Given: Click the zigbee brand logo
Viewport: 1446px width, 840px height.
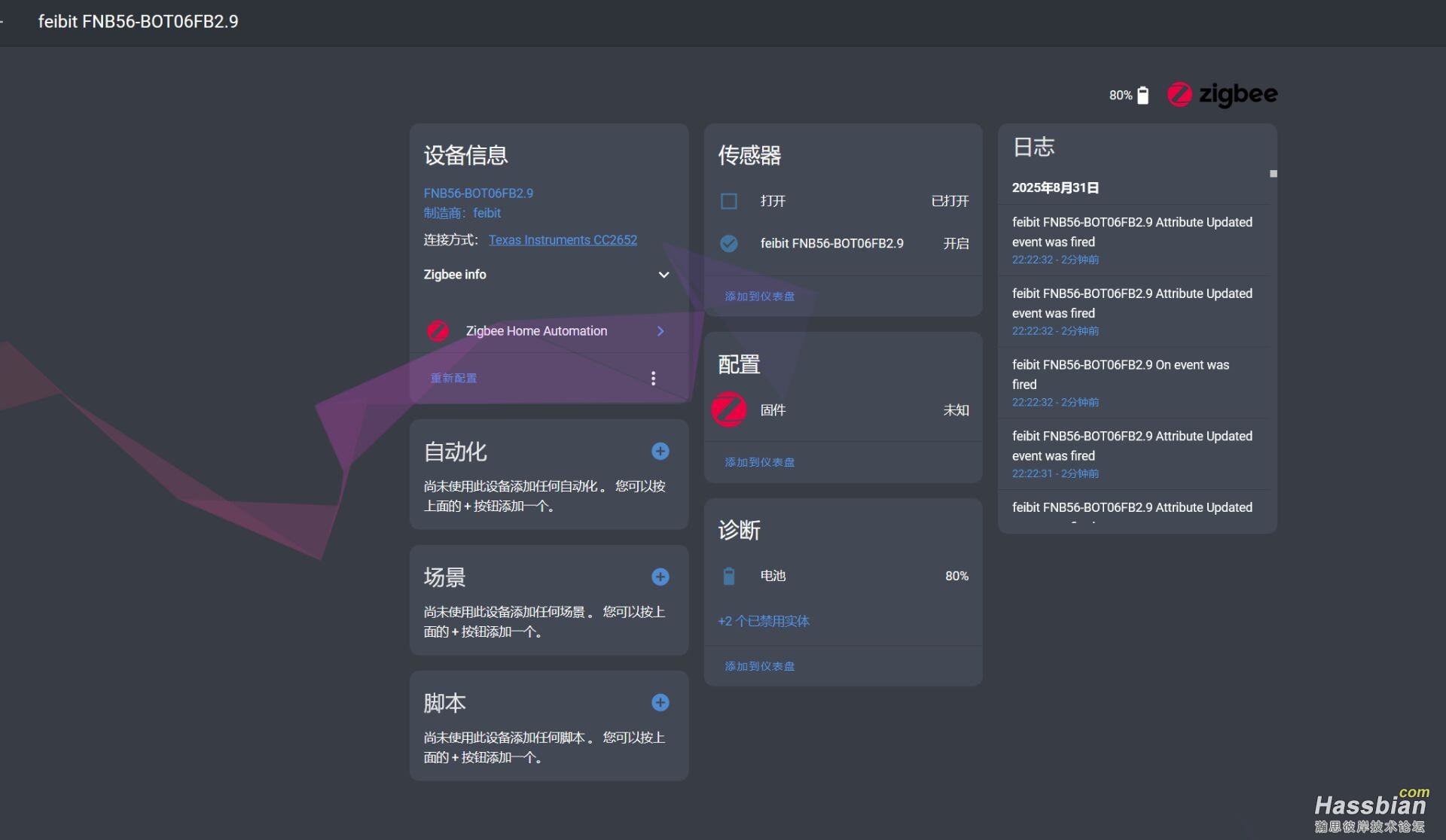Looking at the screenshot, I should pos(1222,94).
